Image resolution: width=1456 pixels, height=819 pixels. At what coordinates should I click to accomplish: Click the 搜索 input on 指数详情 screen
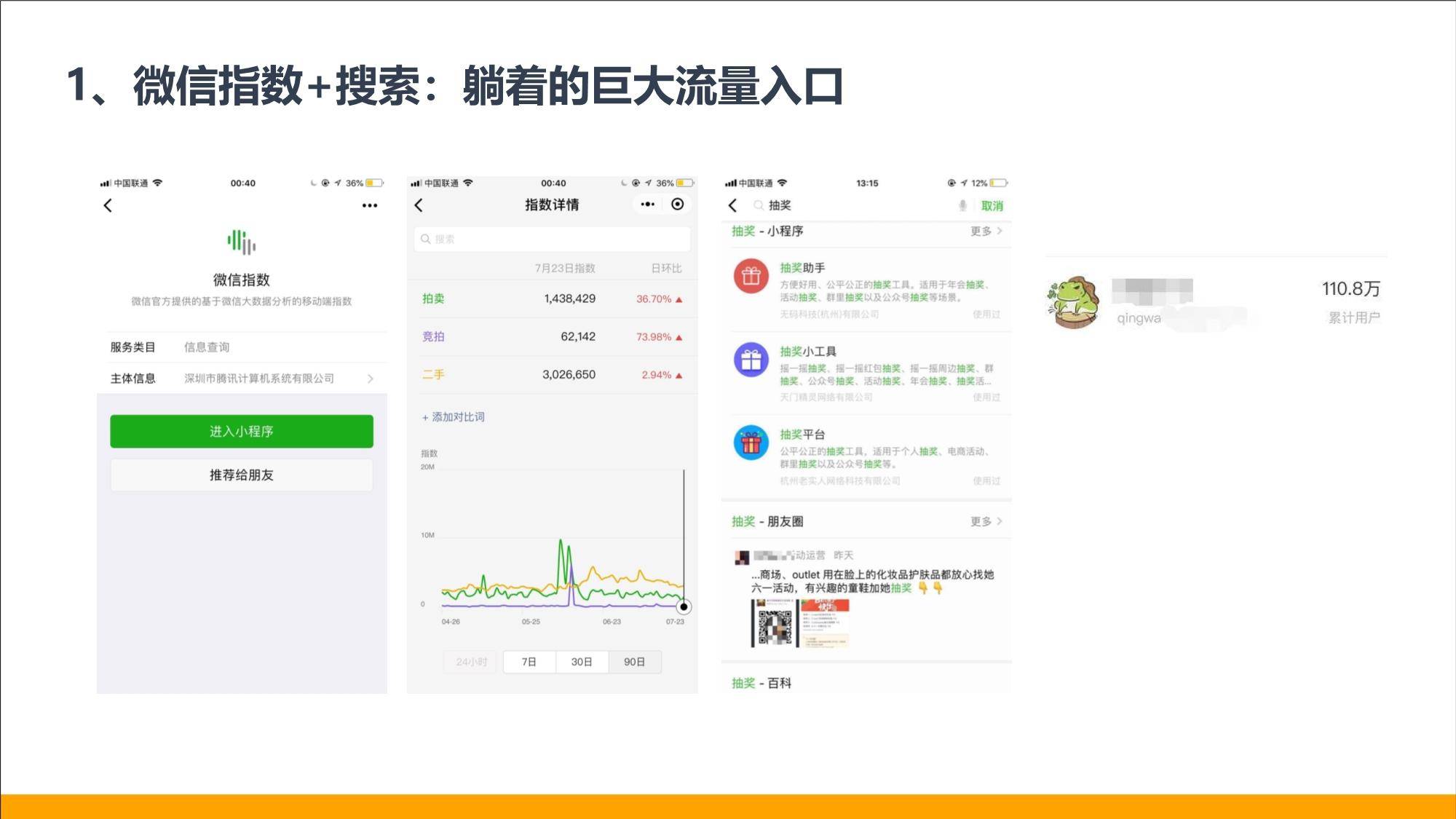[552, 239]
